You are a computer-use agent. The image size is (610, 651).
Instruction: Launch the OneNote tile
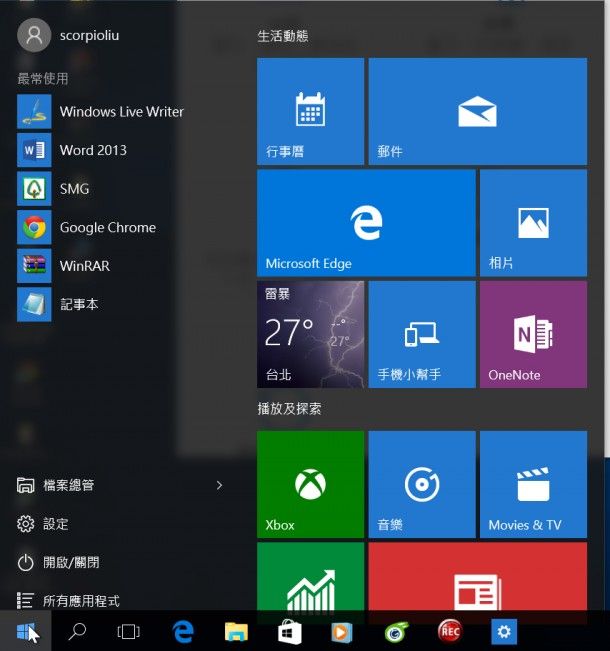(x=533, y=335)
